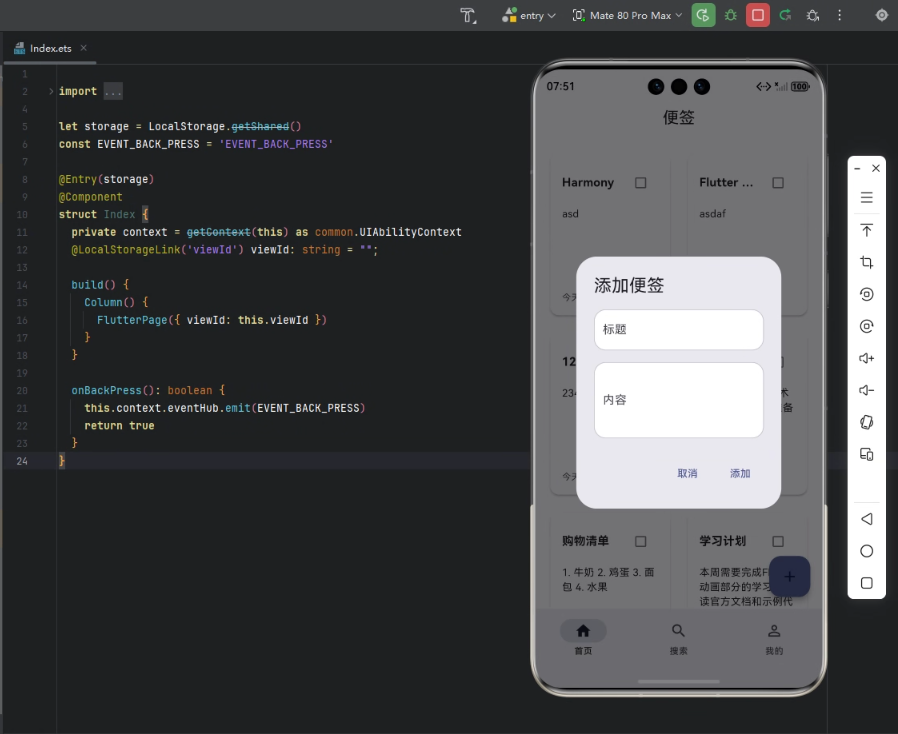Open the 购物清单 note title
The width and height of the screenshot is (898, 734).
585,541
